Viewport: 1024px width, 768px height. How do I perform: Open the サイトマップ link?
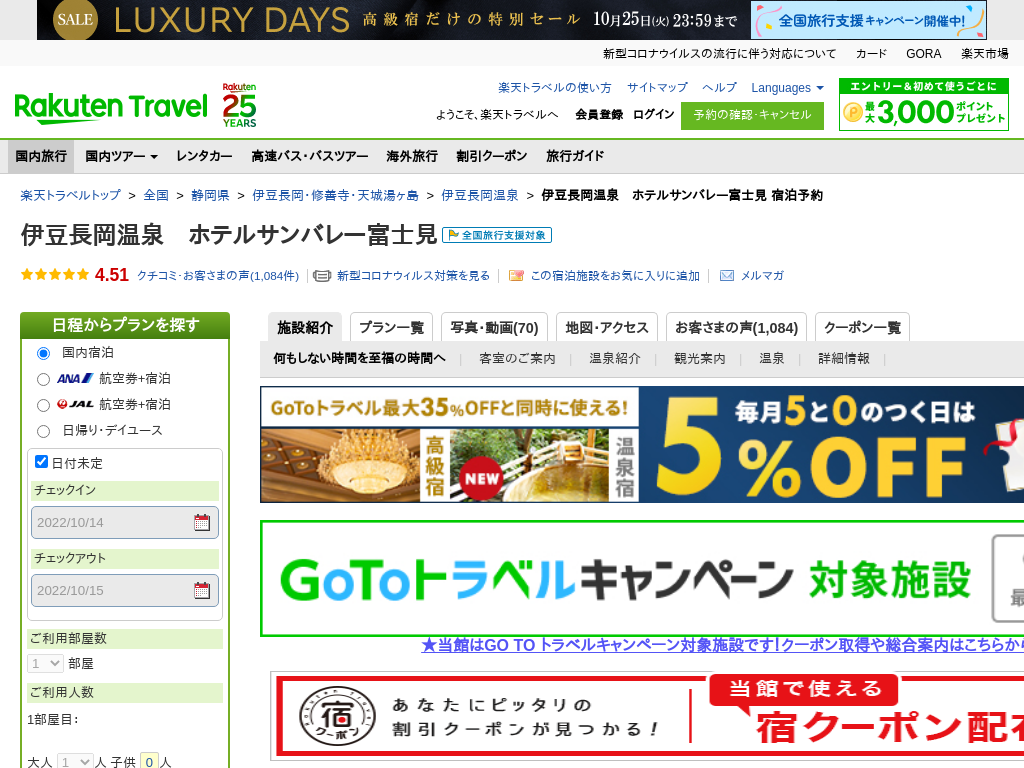[x=658, y=88]
